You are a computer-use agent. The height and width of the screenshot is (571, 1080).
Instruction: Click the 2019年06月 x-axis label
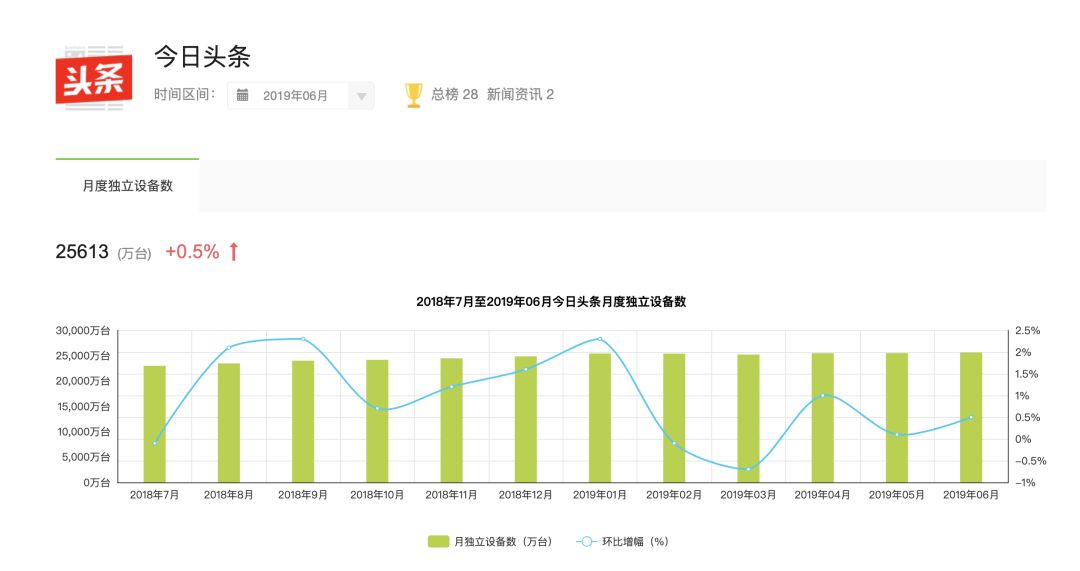(x=971, y=495)
